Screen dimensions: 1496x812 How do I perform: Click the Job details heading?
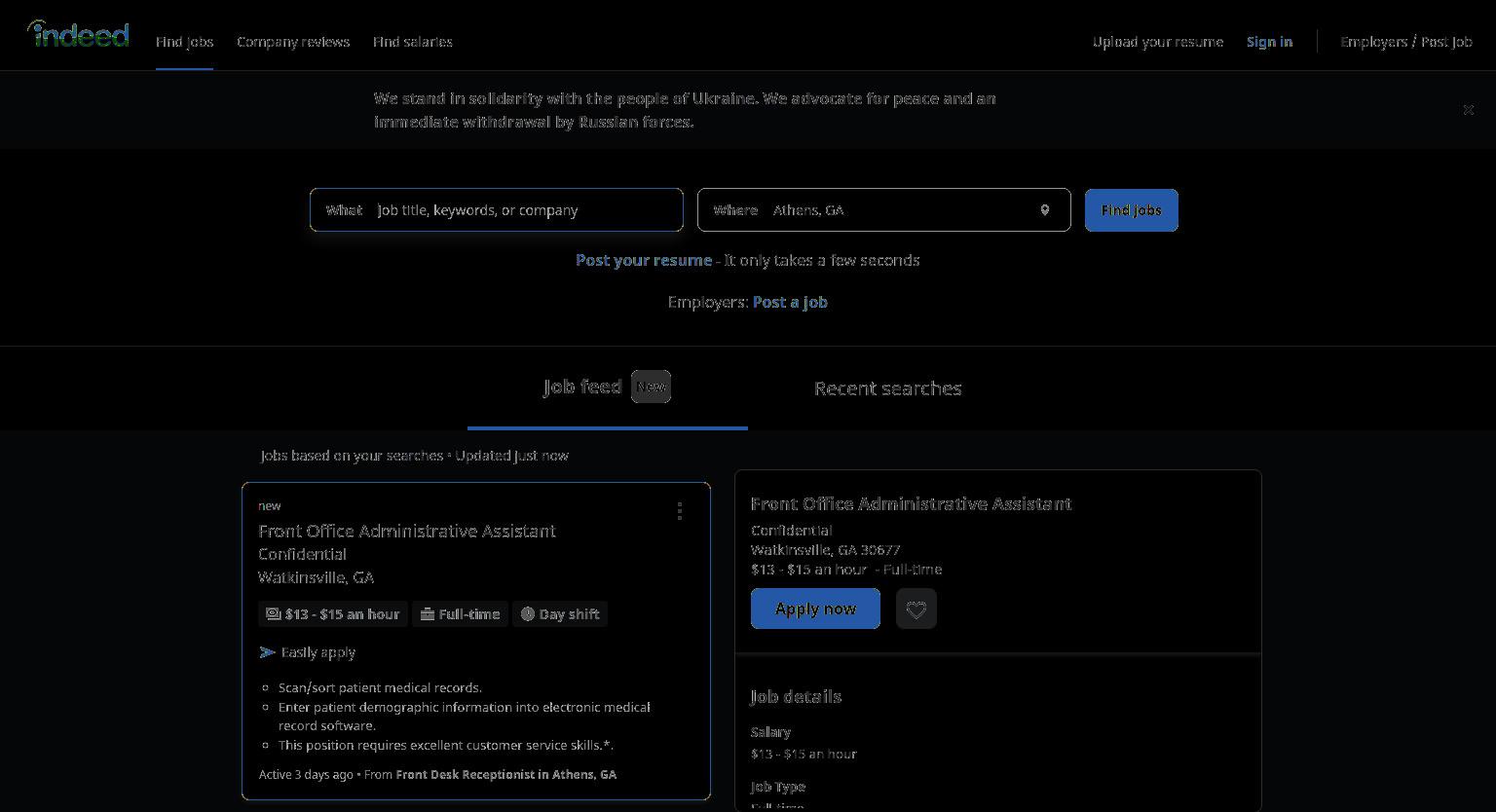(x=796, y=697)
